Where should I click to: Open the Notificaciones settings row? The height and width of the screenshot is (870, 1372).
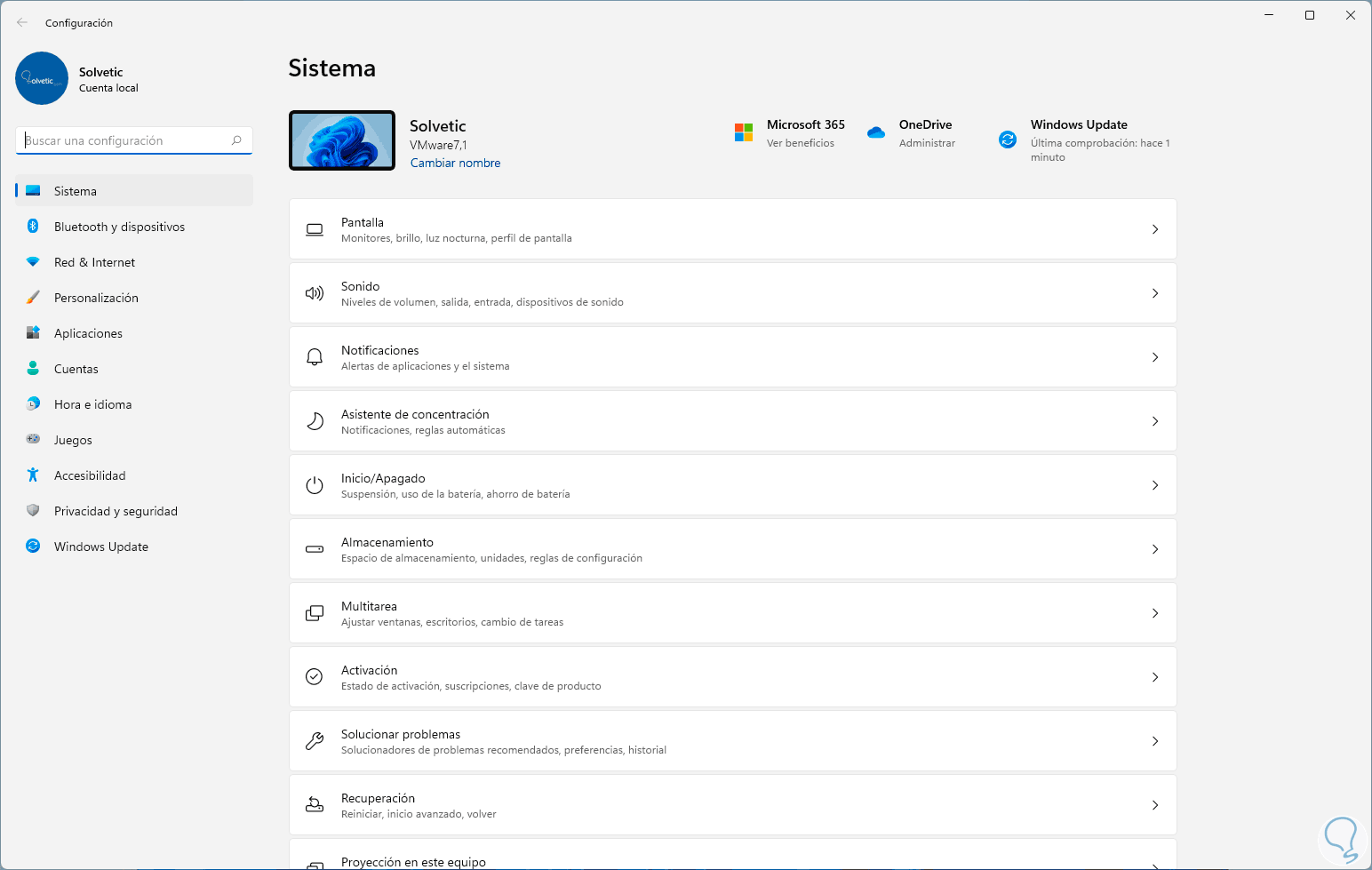(732, 357)
